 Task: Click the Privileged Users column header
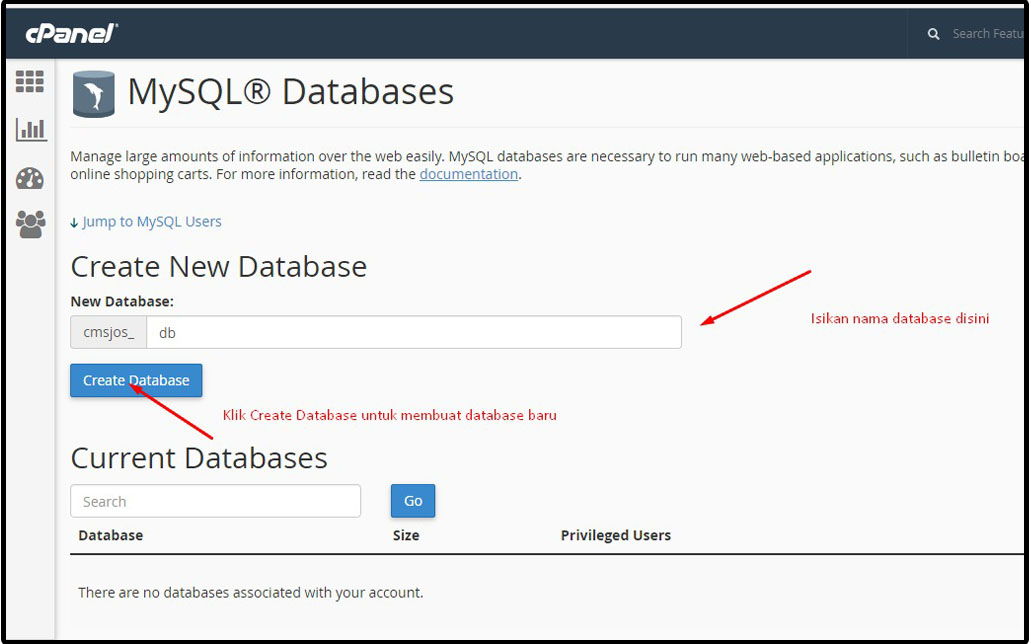point(615,535)
